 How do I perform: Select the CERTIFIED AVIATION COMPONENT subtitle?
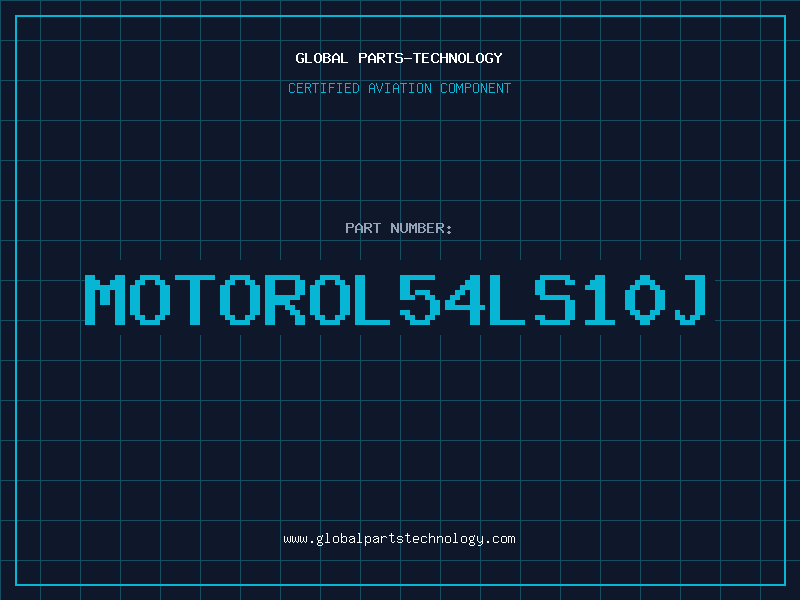click(x=399, y=88)
